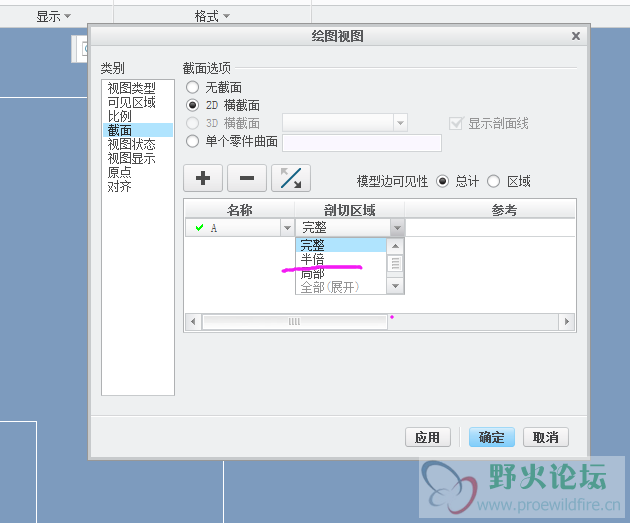Screen dimensions: 630x523
Task: Open the 格式 dropdown in the ribbon
Action: [x=212, y=16]
